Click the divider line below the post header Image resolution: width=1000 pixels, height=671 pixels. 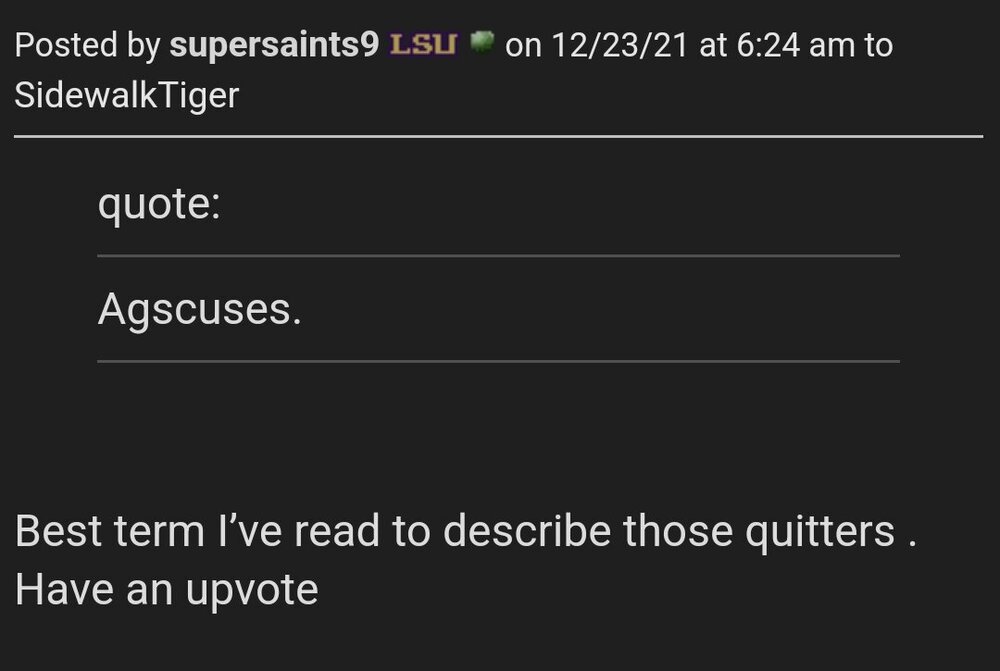tap(499, 136)
